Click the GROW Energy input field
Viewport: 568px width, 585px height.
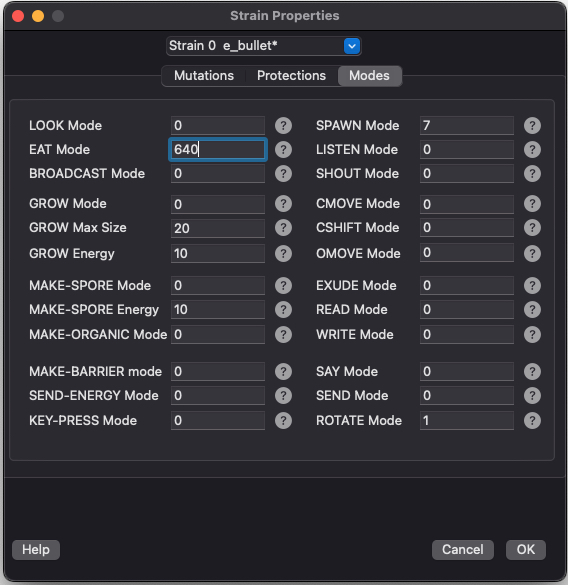click(x=218, y=254)
